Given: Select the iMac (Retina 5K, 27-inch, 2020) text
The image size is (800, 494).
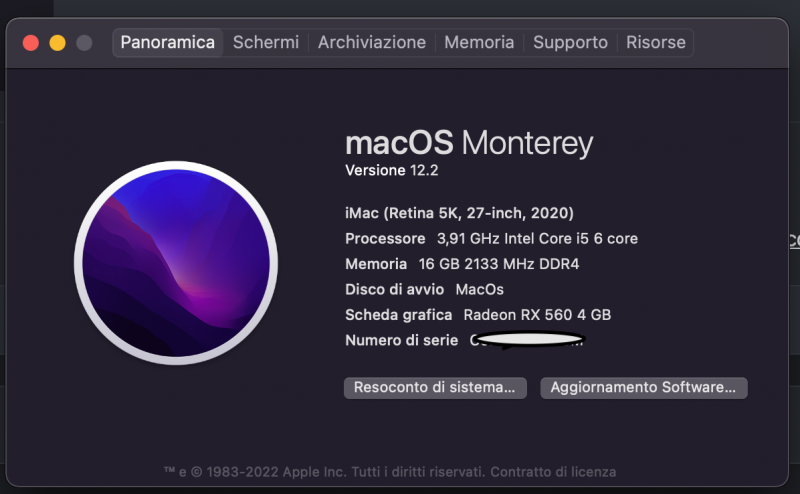Looking at the screenshot, I should (459, 213).
